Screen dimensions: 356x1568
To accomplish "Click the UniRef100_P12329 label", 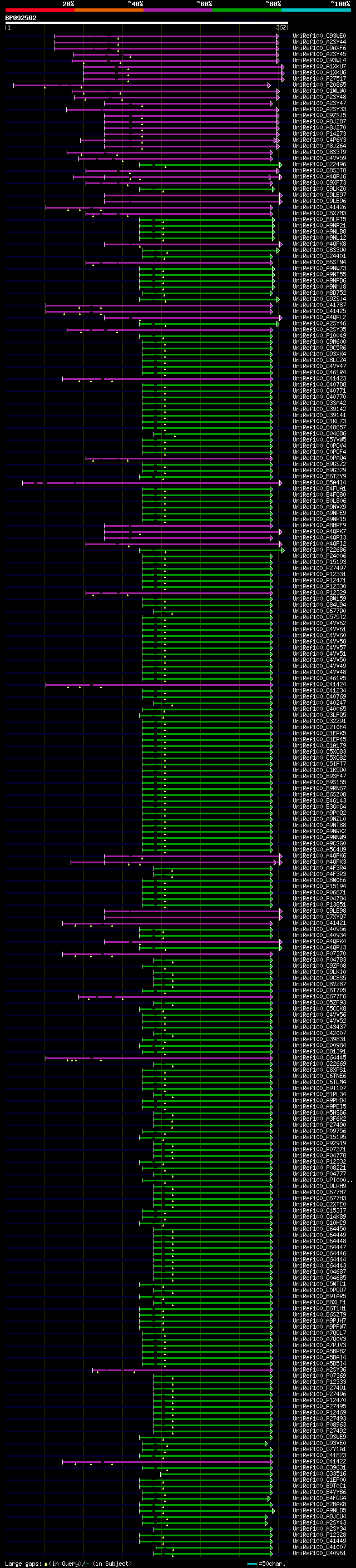I will tap(319, 592).
